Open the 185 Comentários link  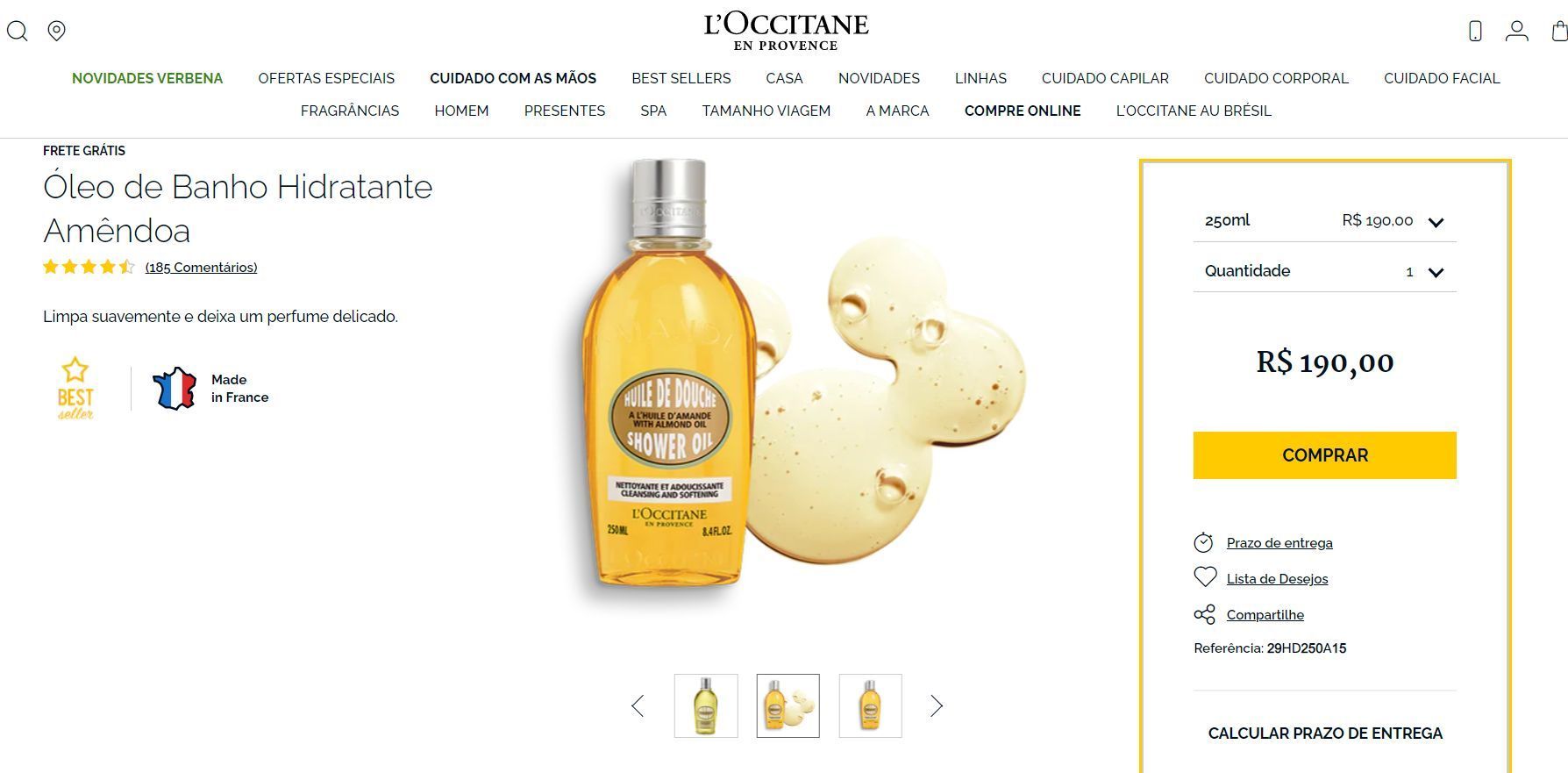[x=201, y=268]
